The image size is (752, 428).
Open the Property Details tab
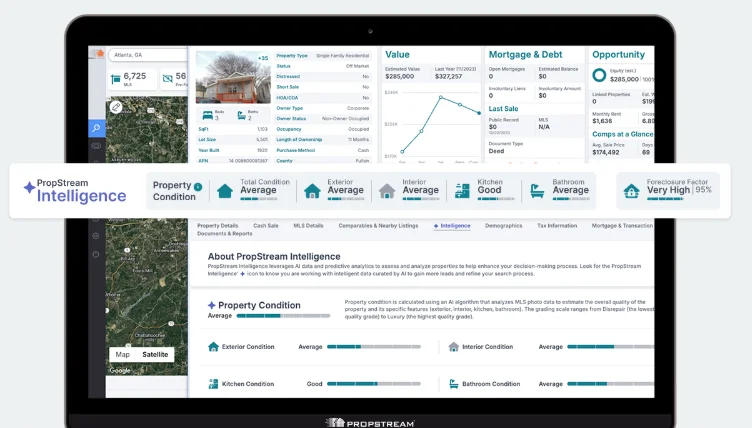pyautogui.click(x=218, y=226)
